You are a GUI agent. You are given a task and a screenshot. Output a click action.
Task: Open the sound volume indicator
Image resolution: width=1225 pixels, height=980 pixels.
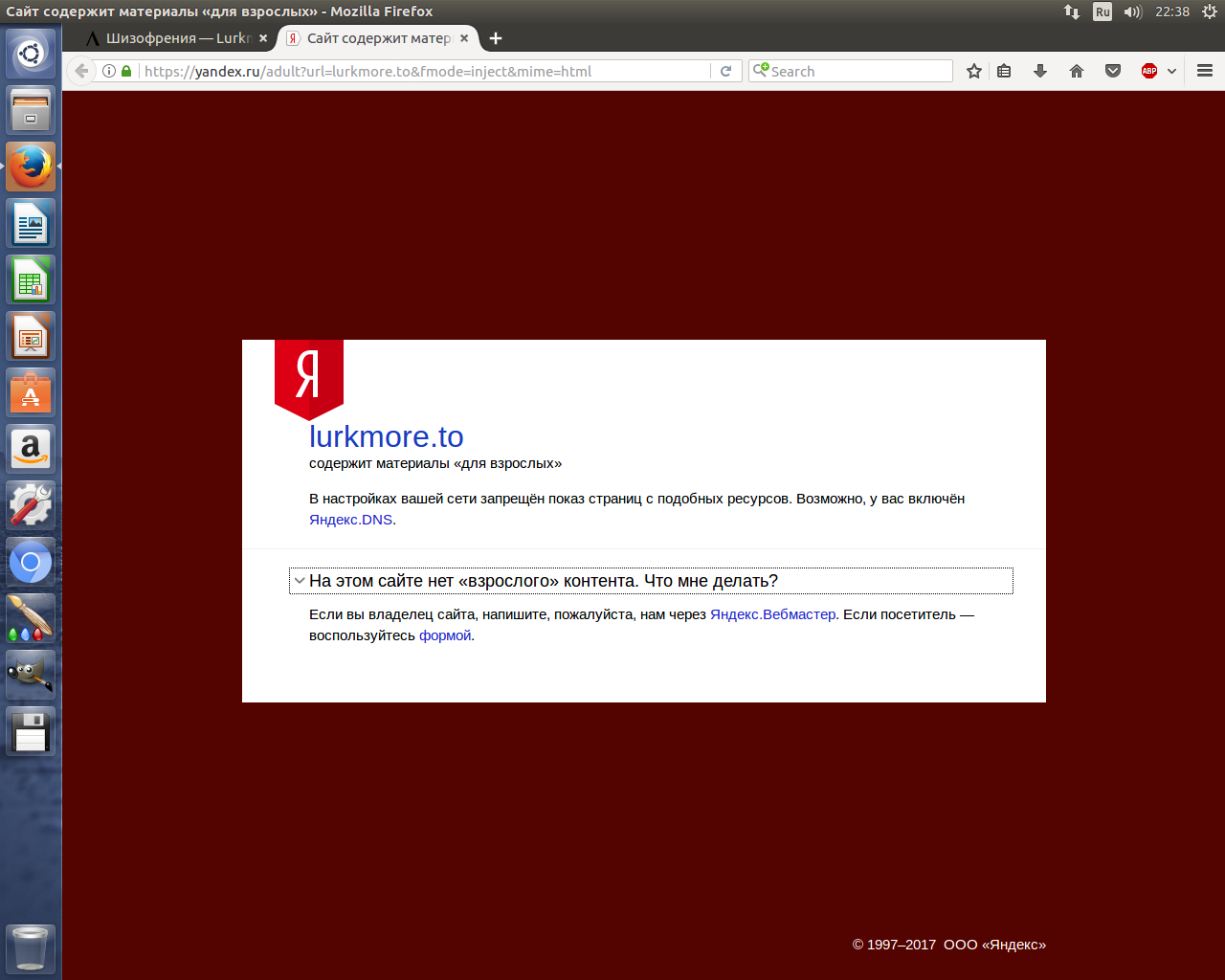click(1133, 11)
